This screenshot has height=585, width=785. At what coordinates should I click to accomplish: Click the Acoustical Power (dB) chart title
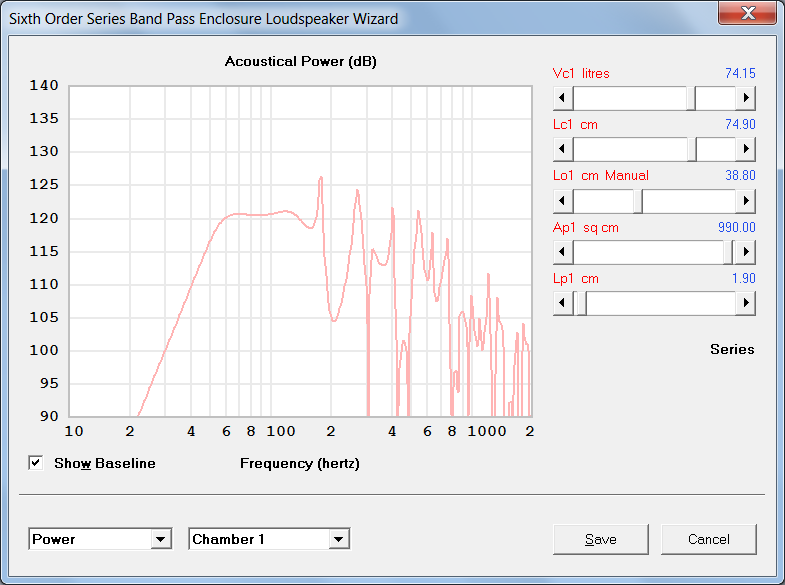tap(300, 62)
